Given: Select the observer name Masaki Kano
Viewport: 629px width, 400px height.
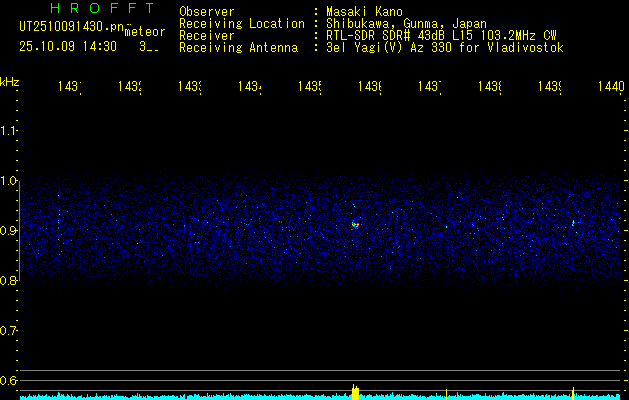Looking at the screenshot, I should coord(364,12).
